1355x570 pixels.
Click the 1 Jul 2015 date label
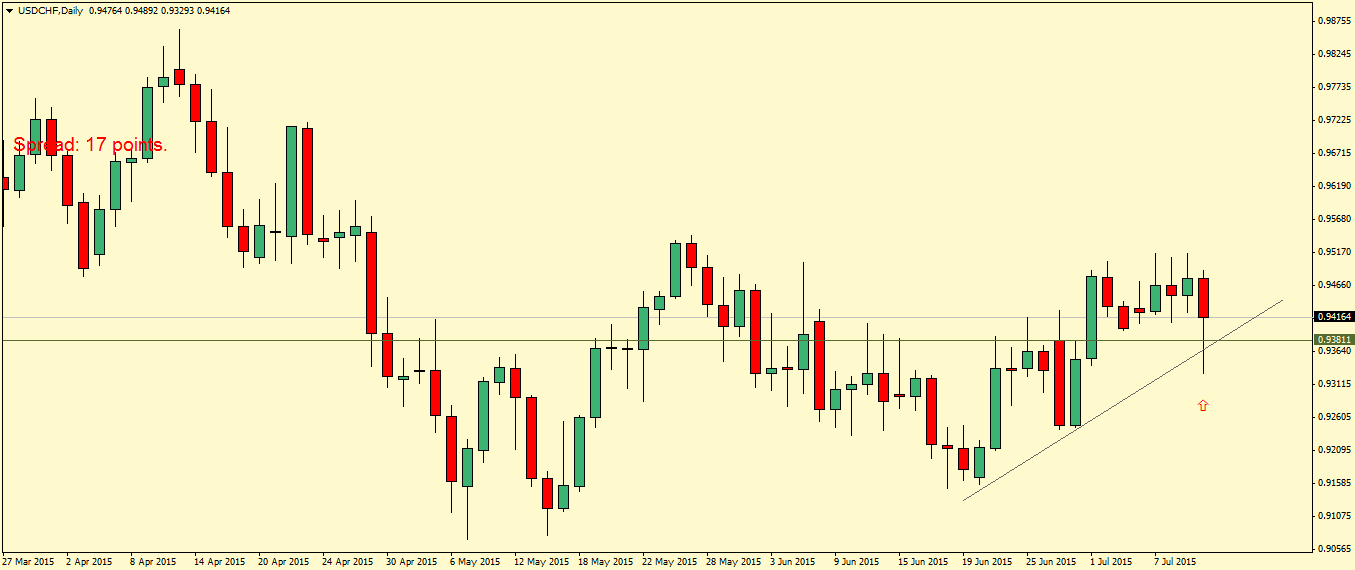click(x=1112, y=561)
